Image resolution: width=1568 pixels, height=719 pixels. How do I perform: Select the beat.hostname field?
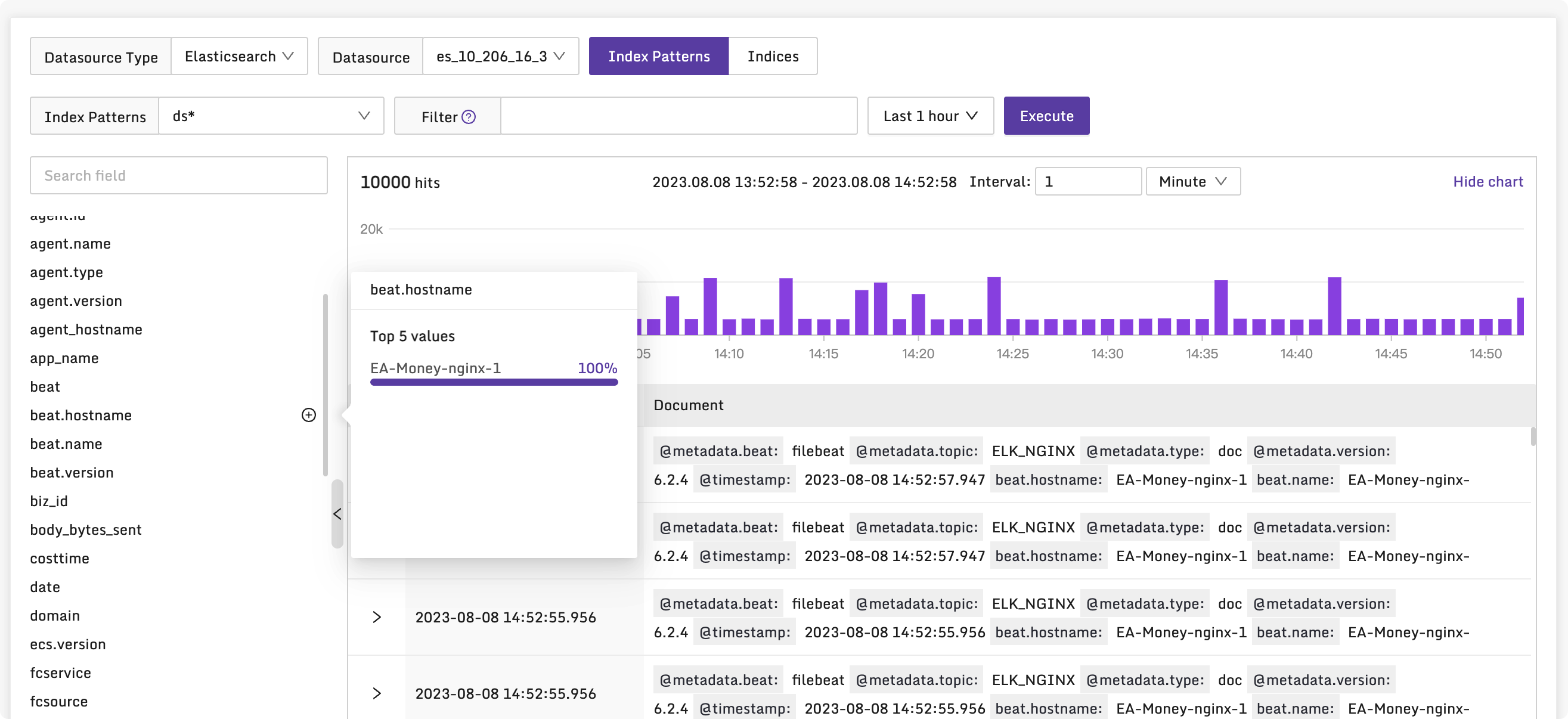coord(81,415)
